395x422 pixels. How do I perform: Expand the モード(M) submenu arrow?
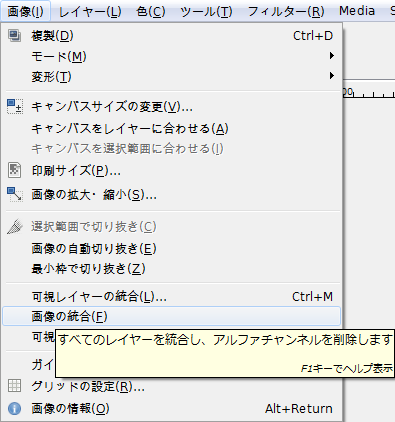[x=332, y=56]
